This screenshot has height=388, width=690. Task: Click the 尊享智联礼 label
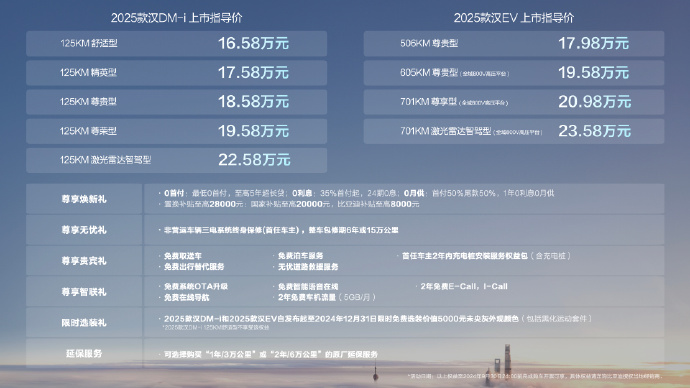pos(84,292)
